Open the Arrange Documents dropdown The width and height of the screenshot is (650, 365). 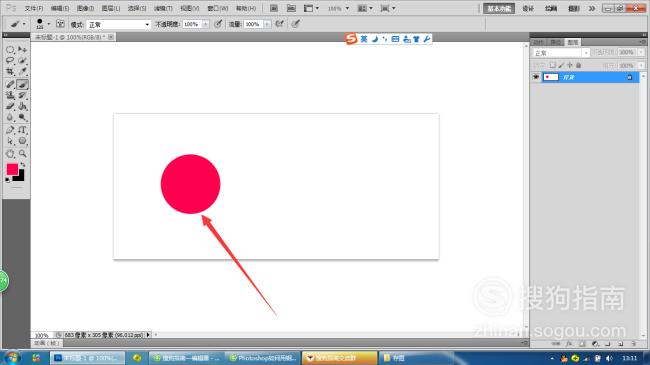click(x=365, y=8)
